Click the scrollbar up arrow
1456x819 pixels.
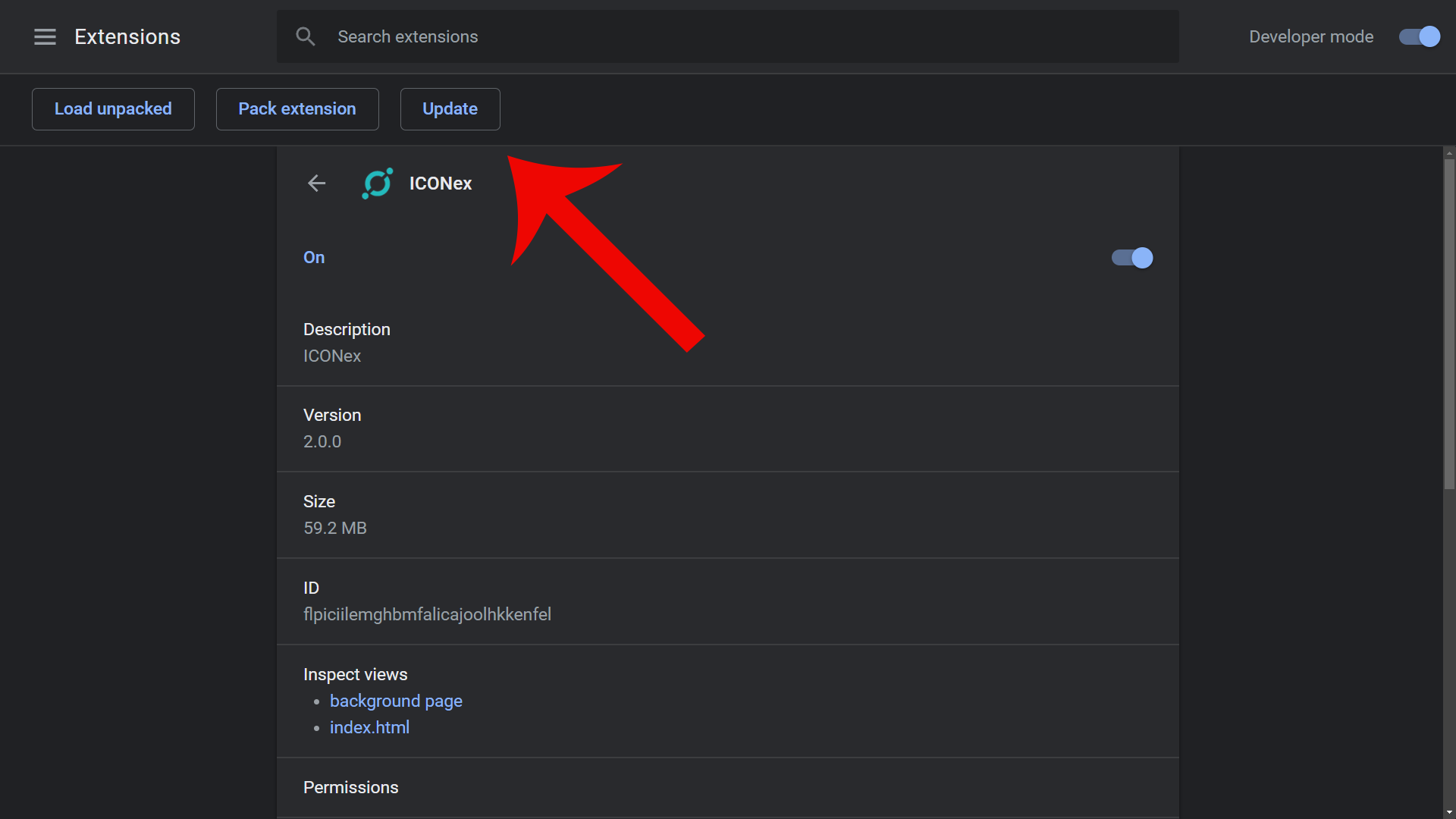pos(1449,153)
